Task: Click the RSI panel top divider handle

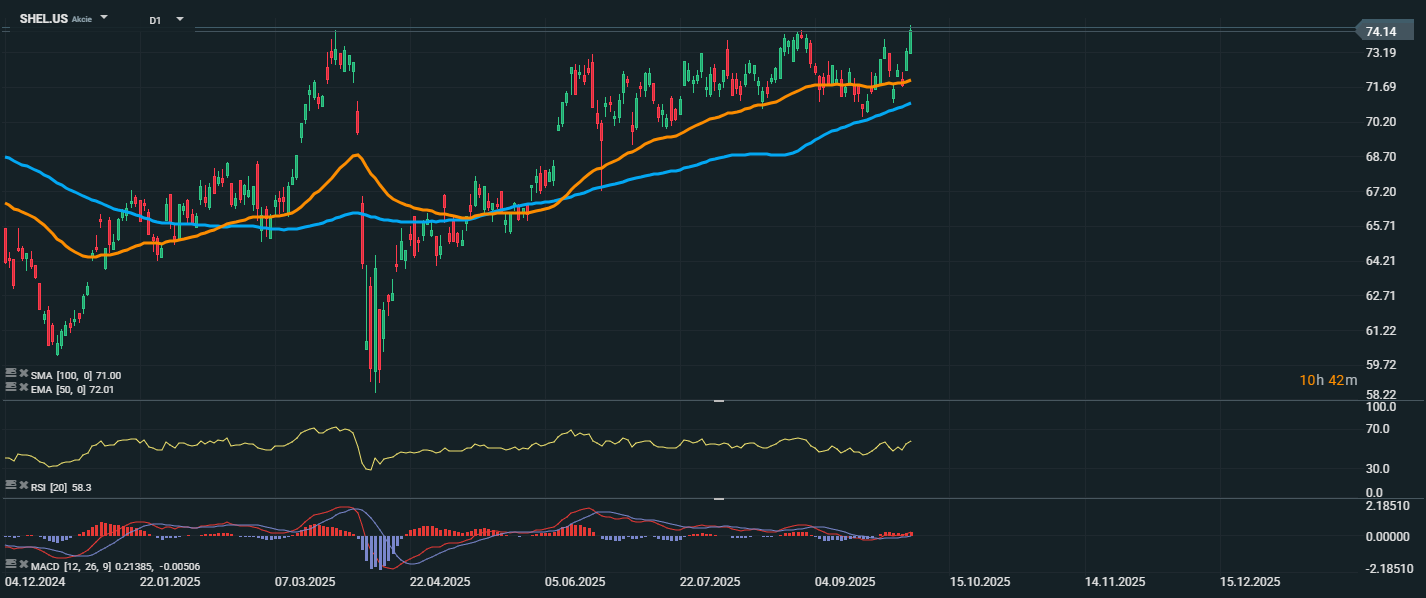Action: click(x=718, y=401)
